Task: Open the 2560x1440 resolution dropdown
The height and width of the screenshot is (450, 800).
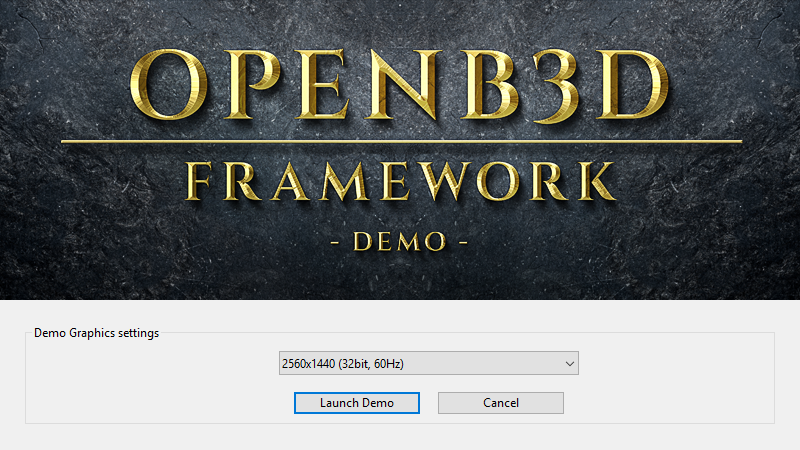Action: [x=429, y=363]
